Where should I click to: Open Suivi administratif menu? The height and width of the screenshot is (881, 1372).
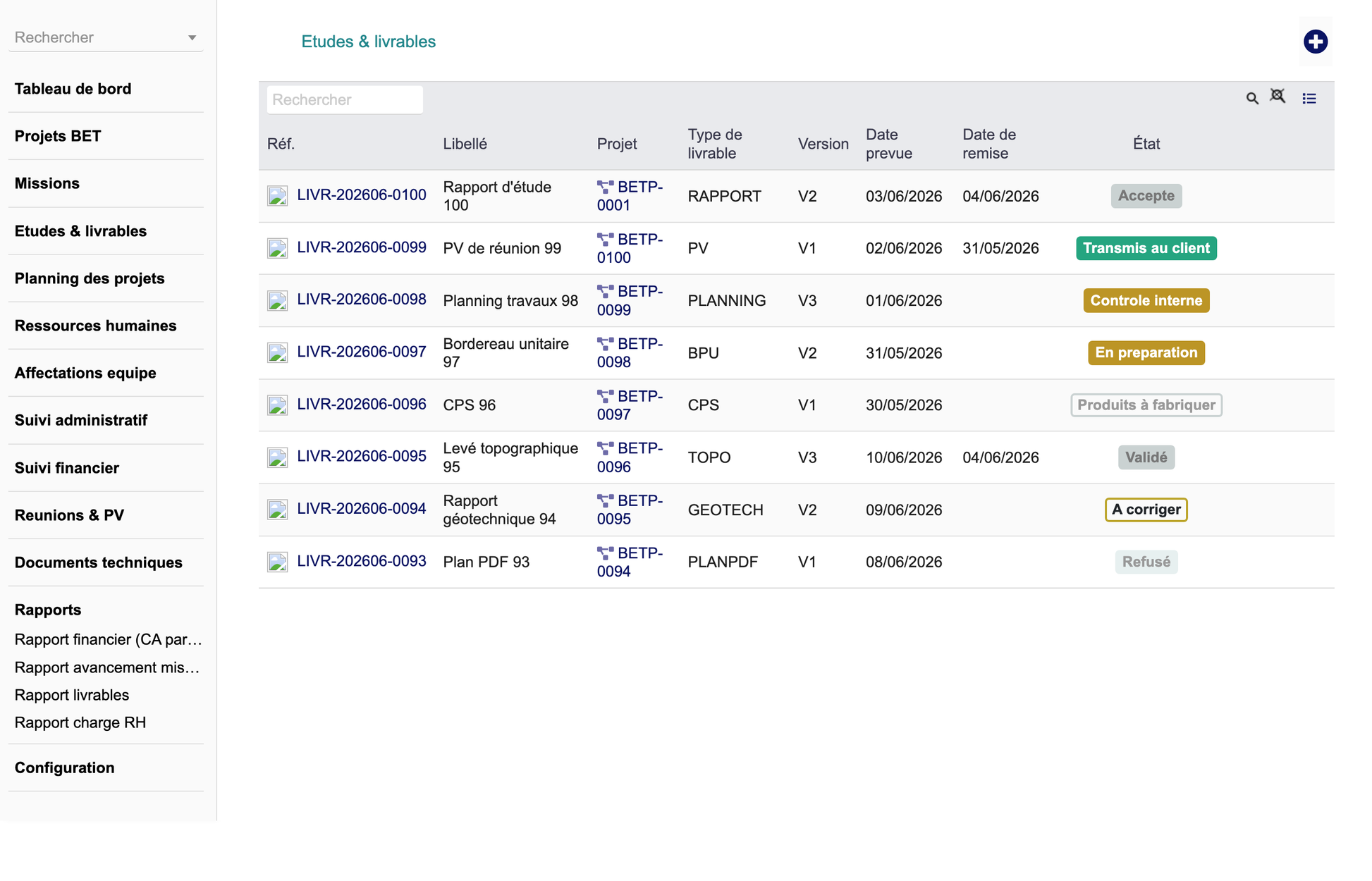(81, 420)
